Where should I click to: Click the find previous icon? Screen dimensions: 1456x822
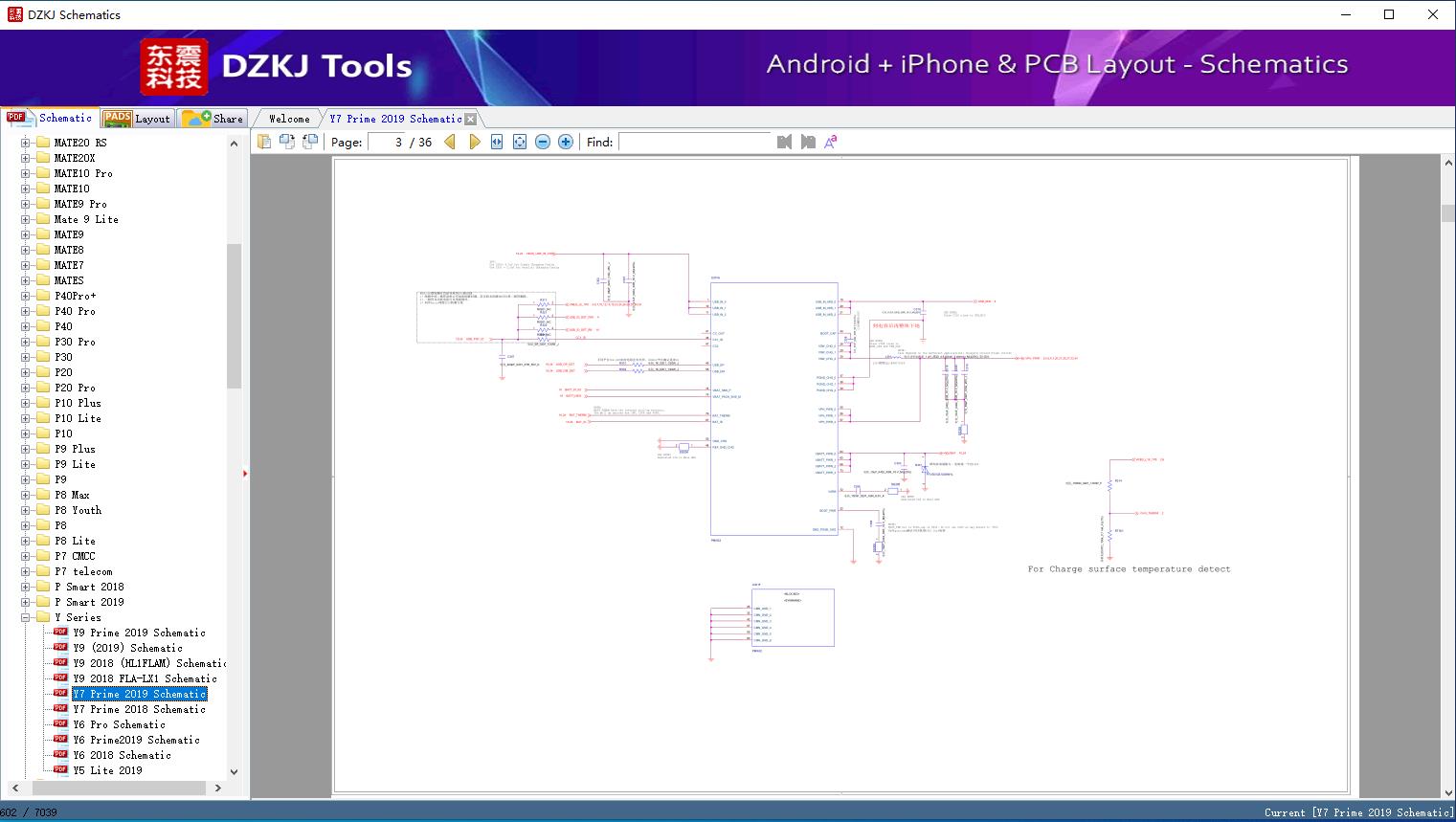(784, 142)
